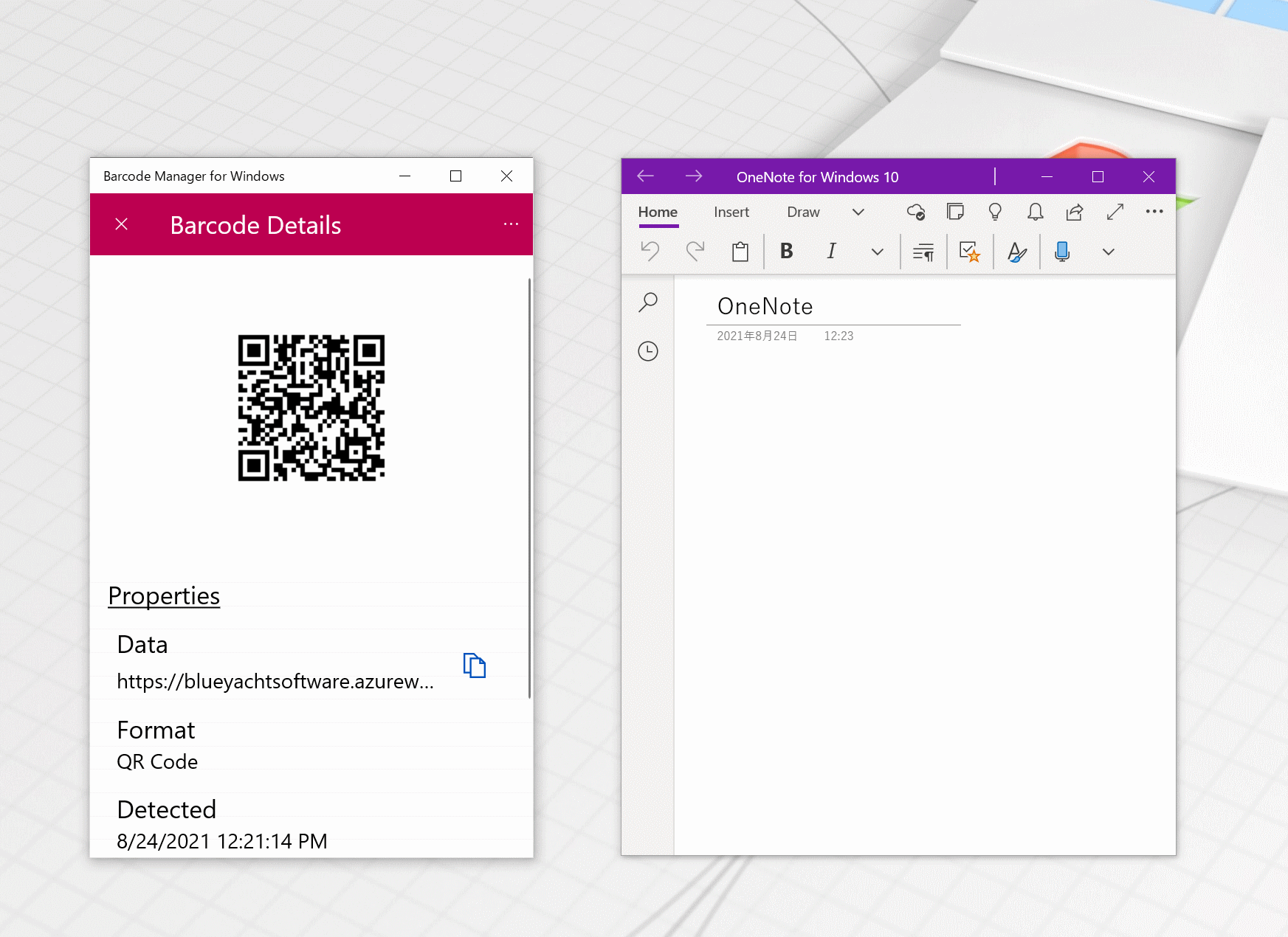Image resolution: width=1288 pixels, height=937 pixels.
Task: Select the blueyachtsoftware data URL text
Action: [x=275, y=681]
